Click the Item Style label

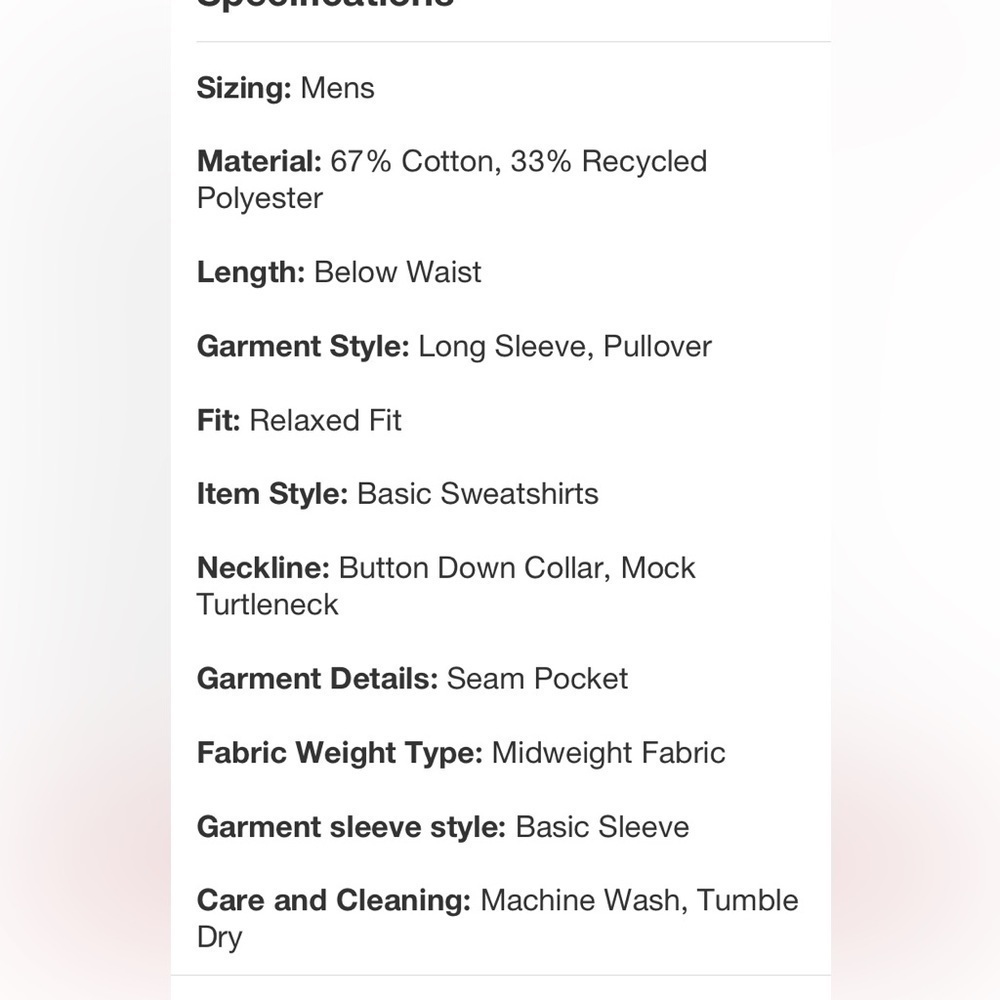(272, 494)
